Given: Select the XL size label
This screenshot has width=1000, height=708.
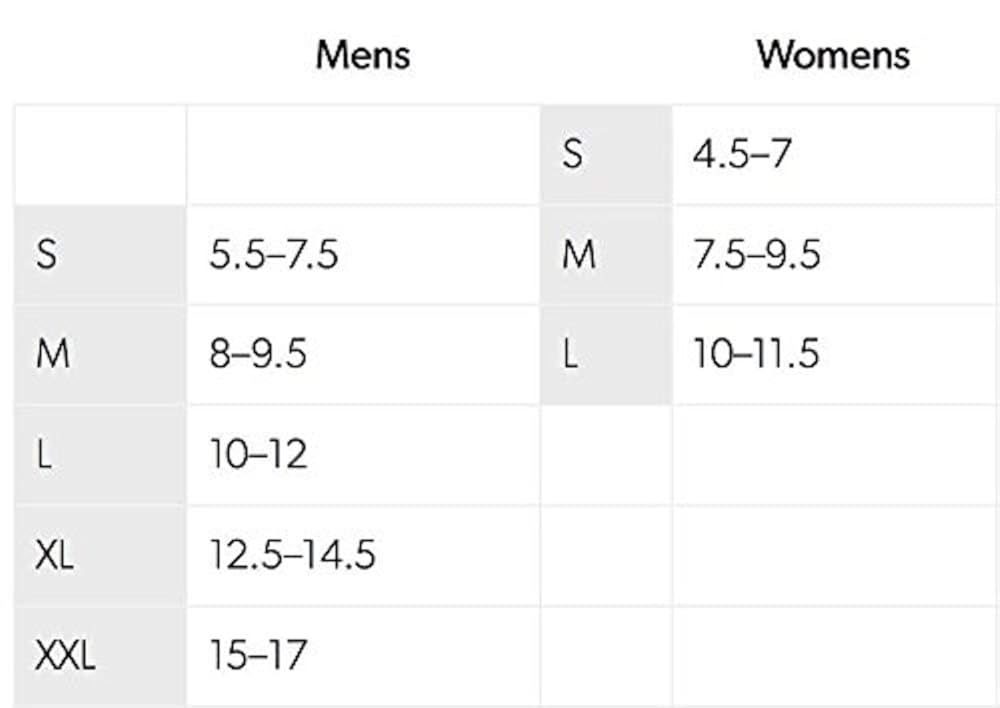Looking at the screenshot, I should [55, 555].
